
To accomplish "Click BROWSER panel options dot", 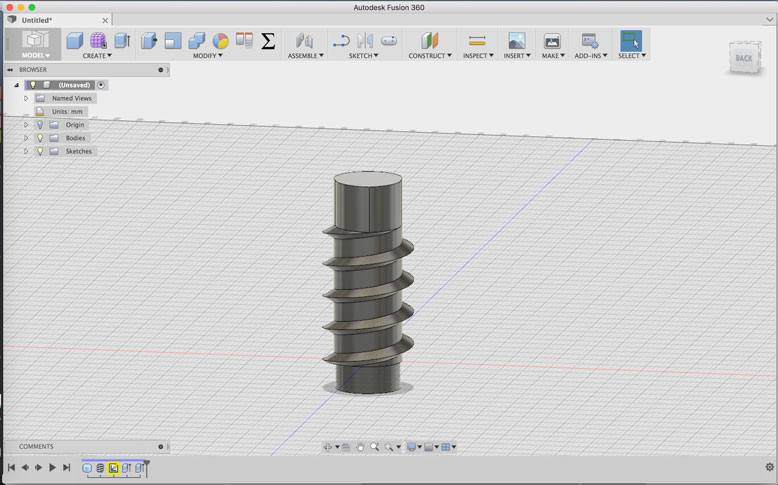I will coord(160,69).
